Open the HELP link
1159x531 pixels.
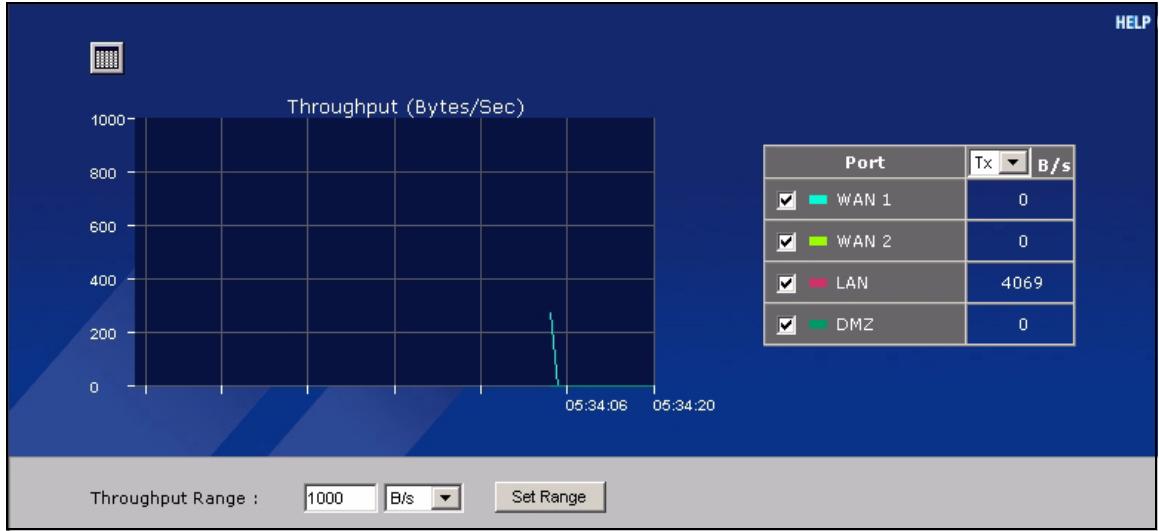(1132, 23)
